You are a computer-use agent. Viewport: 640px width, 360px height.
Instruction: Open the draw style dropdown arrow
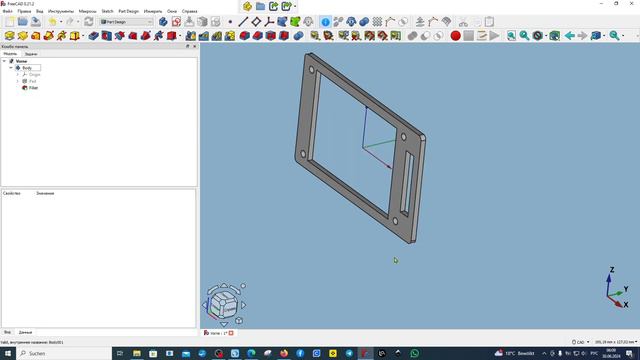pos(546,36)
